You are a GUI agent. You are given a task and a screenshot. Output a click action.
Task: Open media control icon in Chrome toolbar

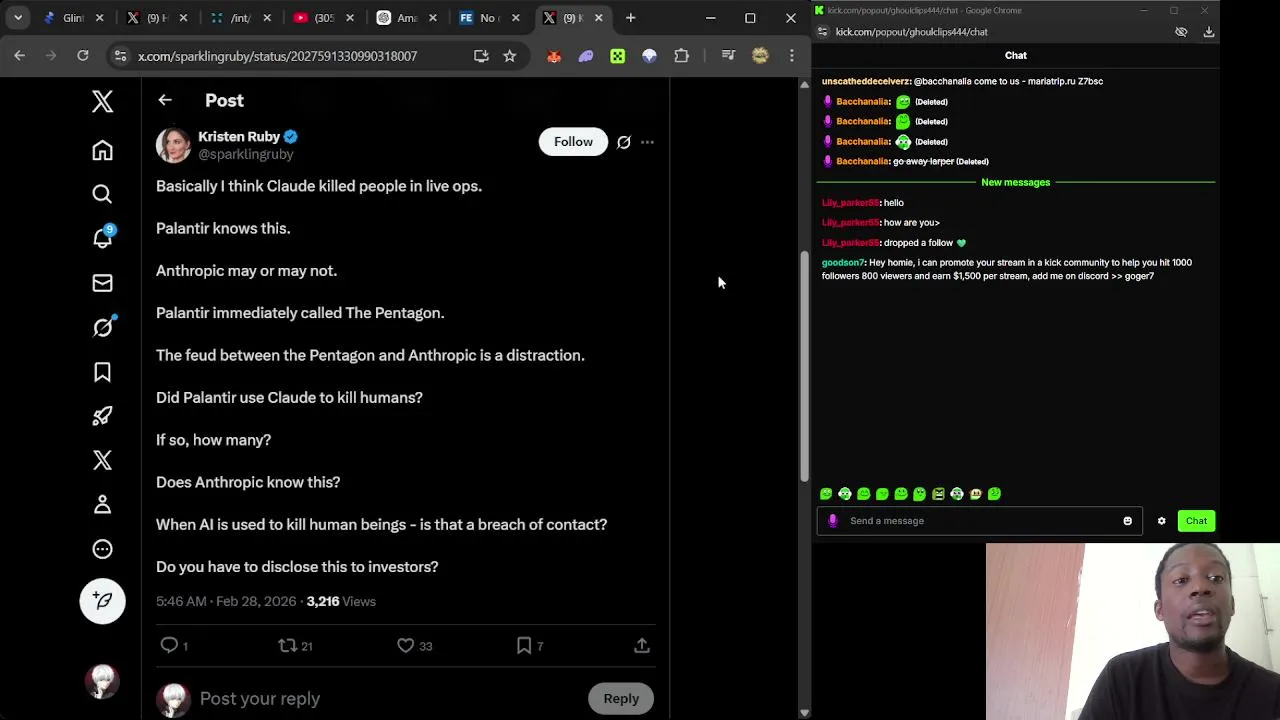728,56
